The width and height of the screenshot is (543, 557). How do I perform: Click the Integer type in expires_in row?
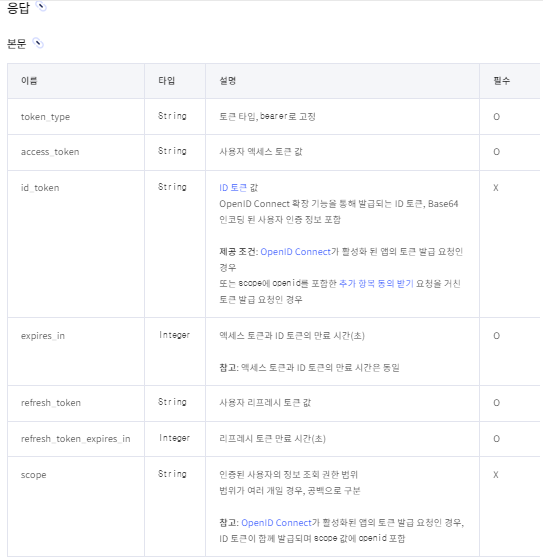(x=174, y=335)
